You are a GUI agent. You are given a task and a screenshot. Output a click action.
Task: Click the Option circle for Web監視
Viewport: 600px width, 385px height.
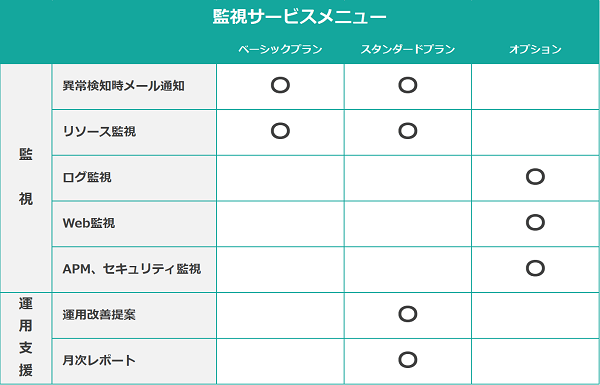pos(535,222)
